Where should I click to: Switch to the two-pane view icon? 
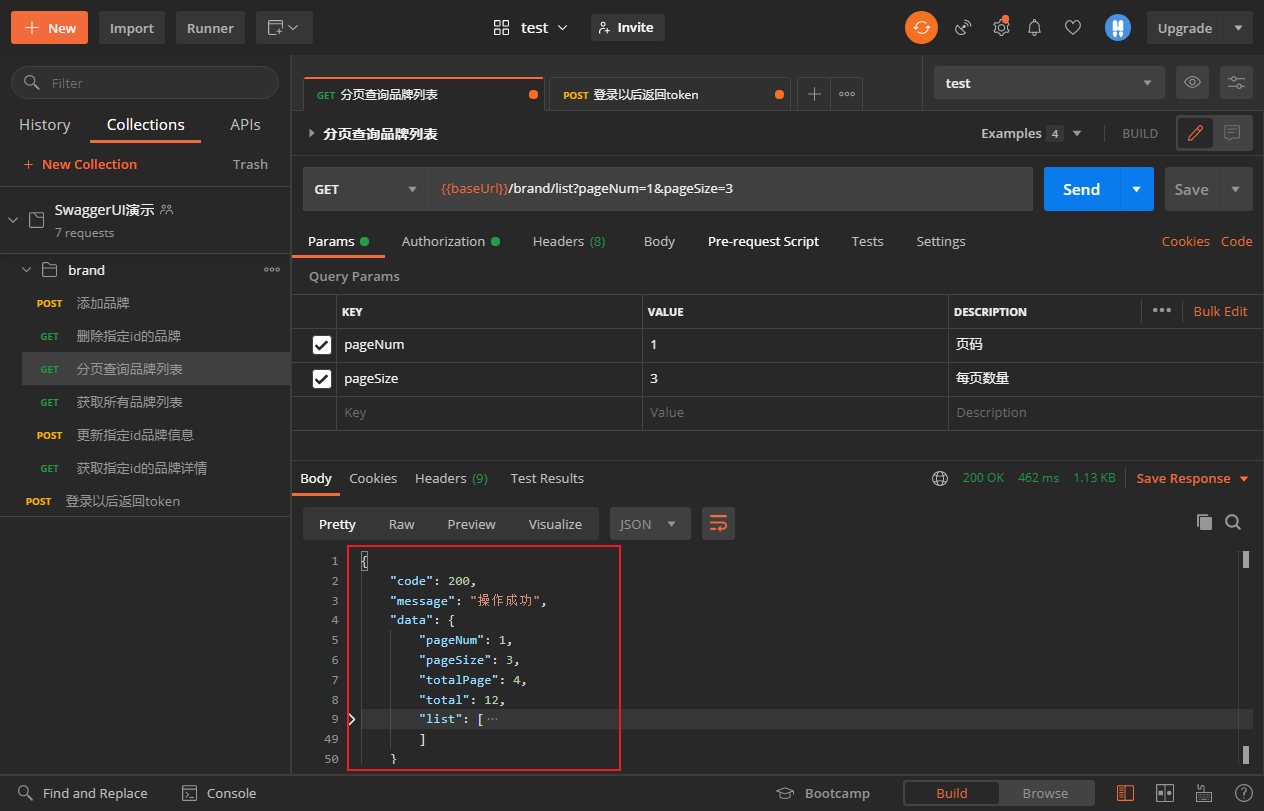click(x=1165, y=793)
